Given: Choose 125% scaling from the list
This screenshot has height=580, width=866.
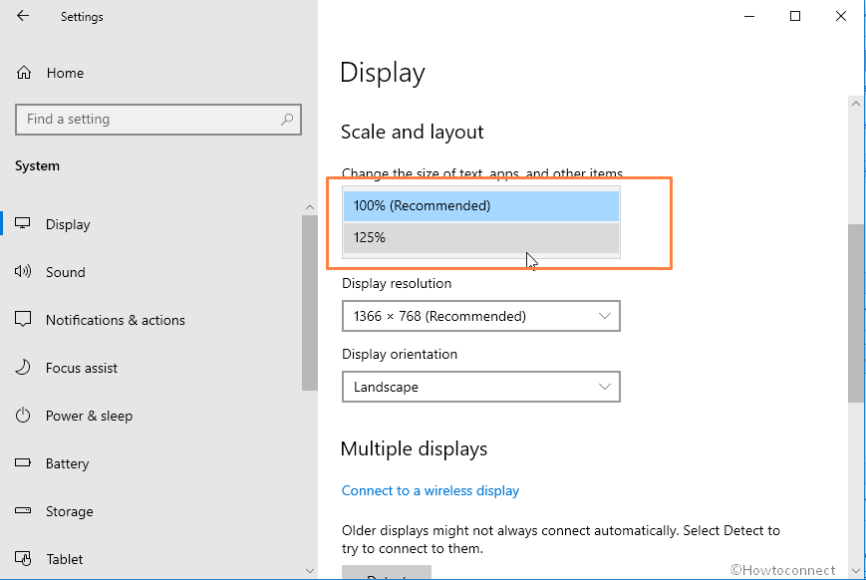Looking at the screenshot, I should tap(481, 237).
